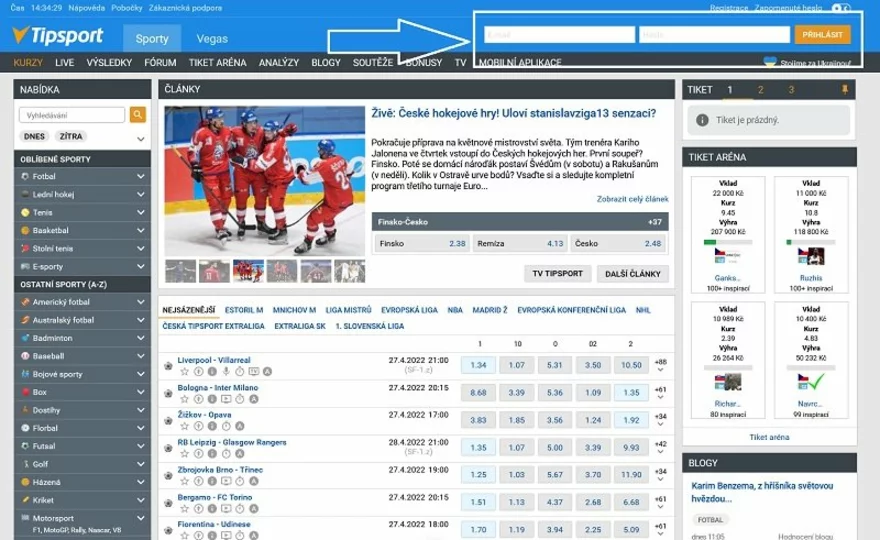Select Tiket tab number 2
This screenshot has height=540, width=880.
(760, 90)
